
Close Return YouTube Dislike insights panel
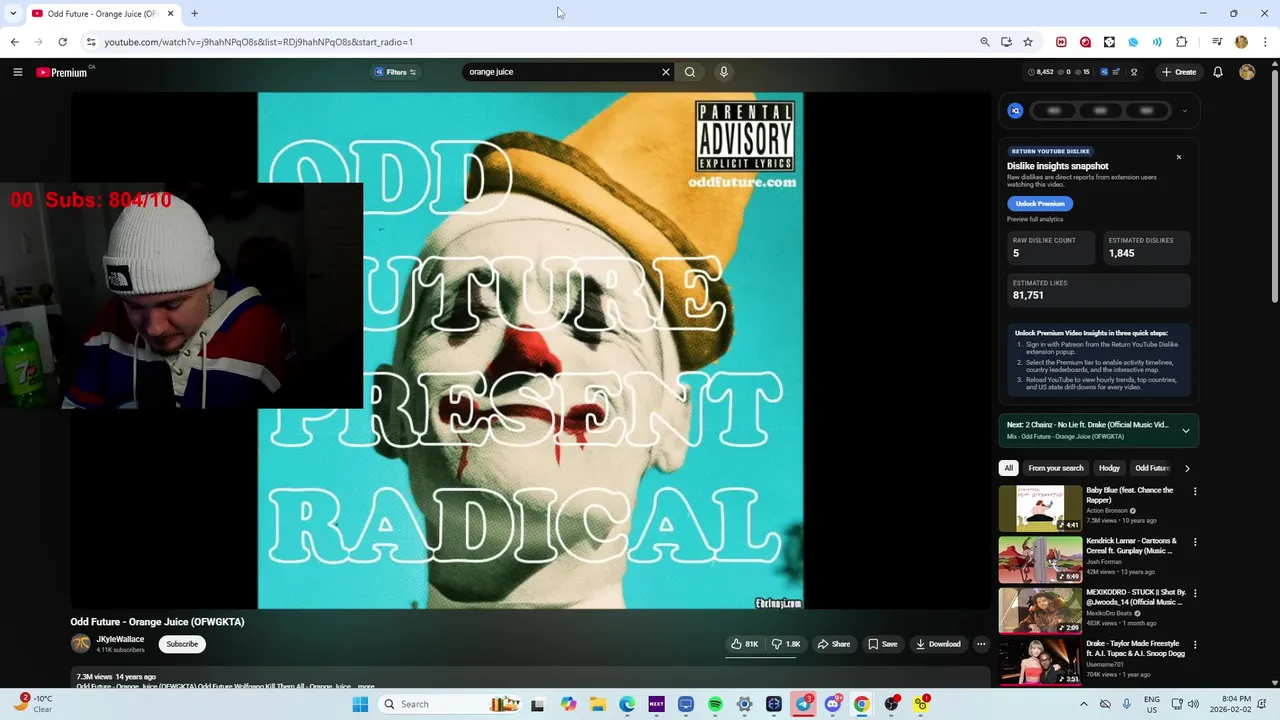pyautogui.click(x=1179, y=157)
